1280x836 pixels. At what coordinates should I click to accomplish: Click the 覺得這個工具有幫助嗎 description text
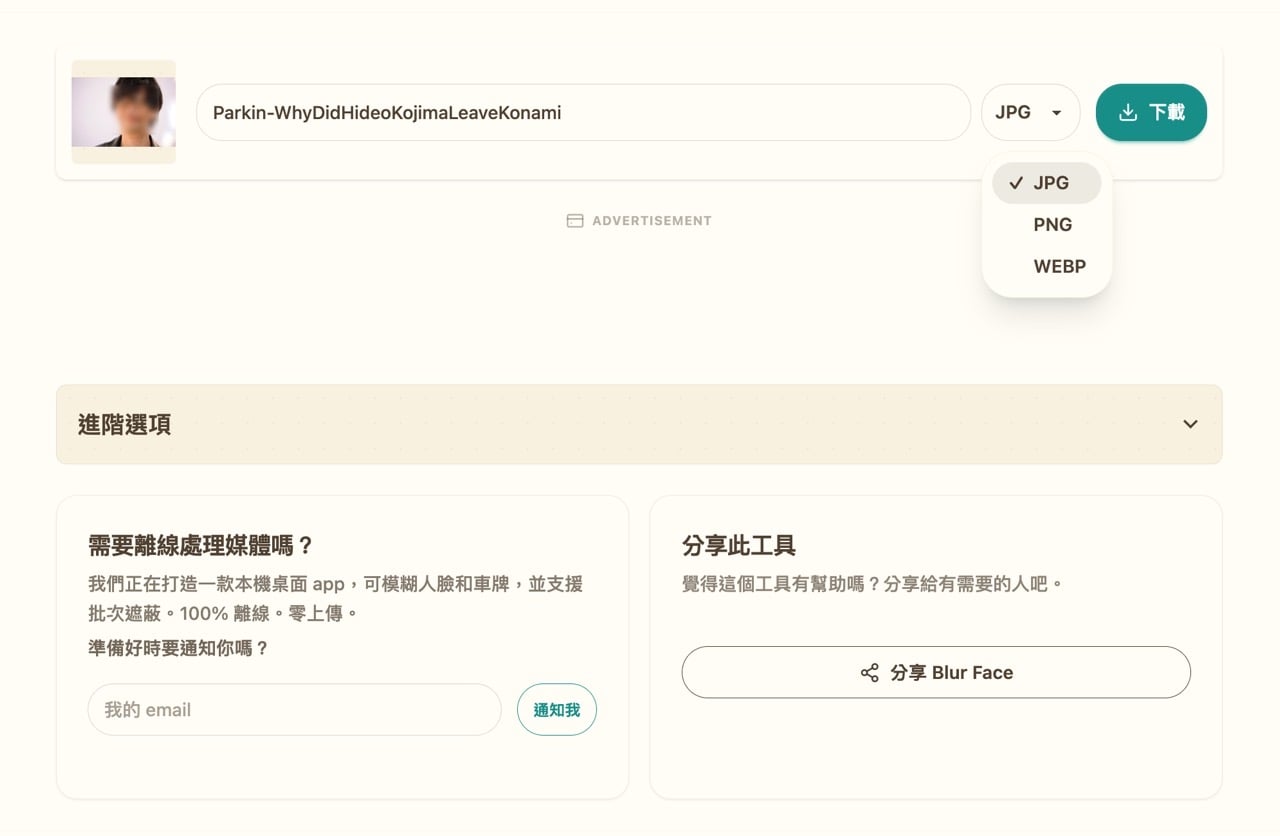tap(872, 583)
